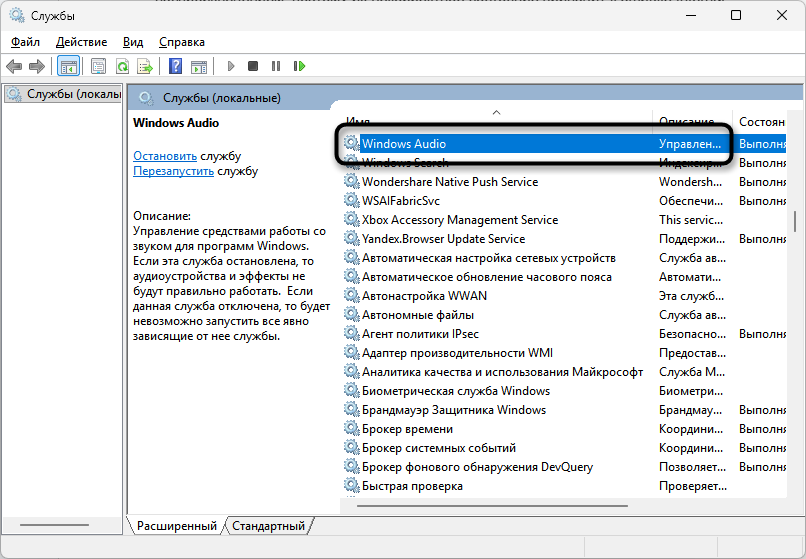The height and width of the screenshot is (559, 806).
Task: Open the Файл menu
Action: (x=25, y=42)
